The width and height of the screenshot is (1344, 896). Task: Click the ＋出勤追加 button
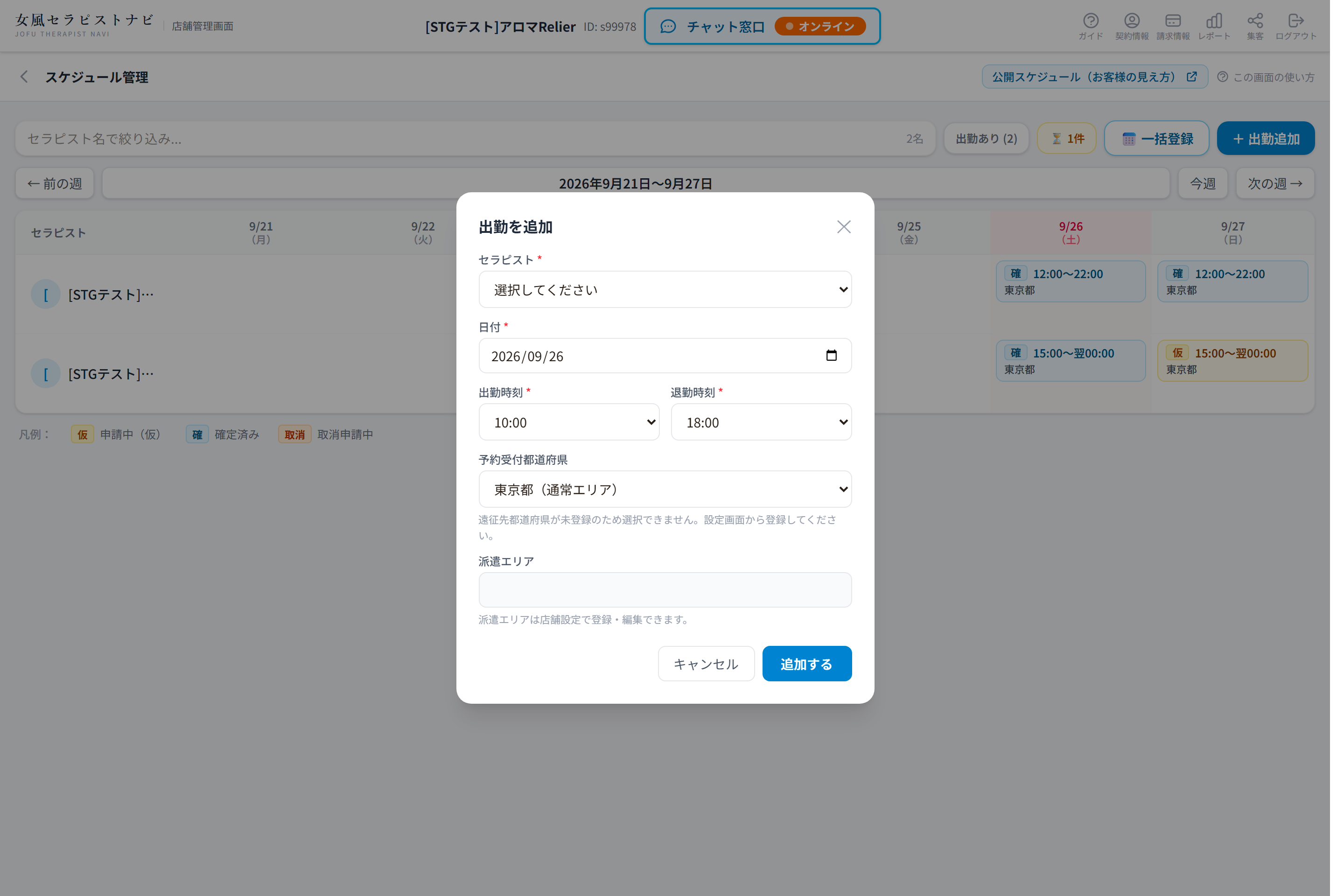pyautogui.click(x=1265, y=138)
